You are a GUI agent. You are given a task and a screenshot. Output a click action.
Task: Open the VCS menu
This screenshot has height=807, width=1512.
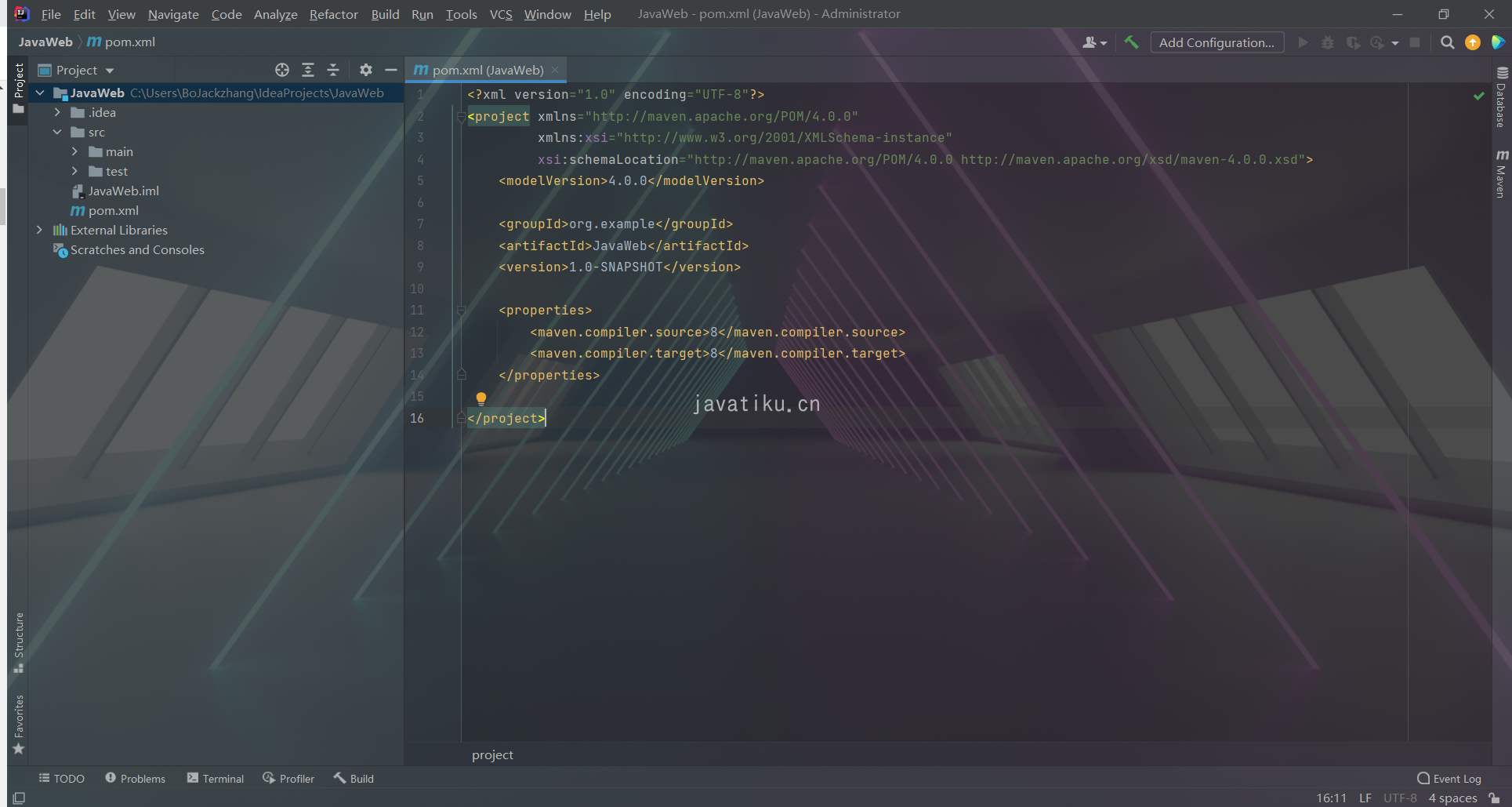(501, 14)
